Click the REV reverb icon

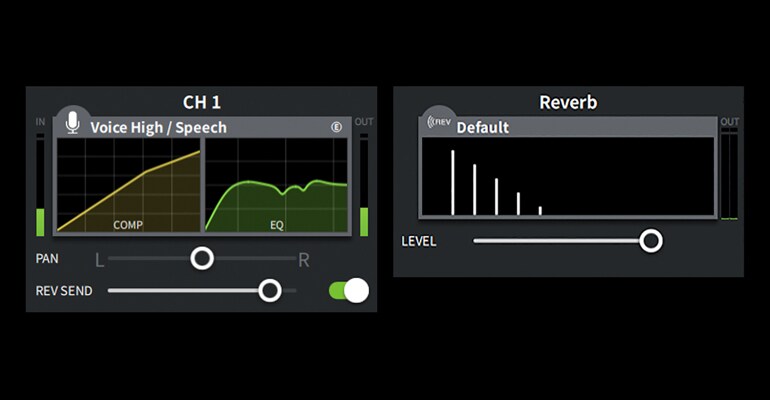tap(438, 123)
